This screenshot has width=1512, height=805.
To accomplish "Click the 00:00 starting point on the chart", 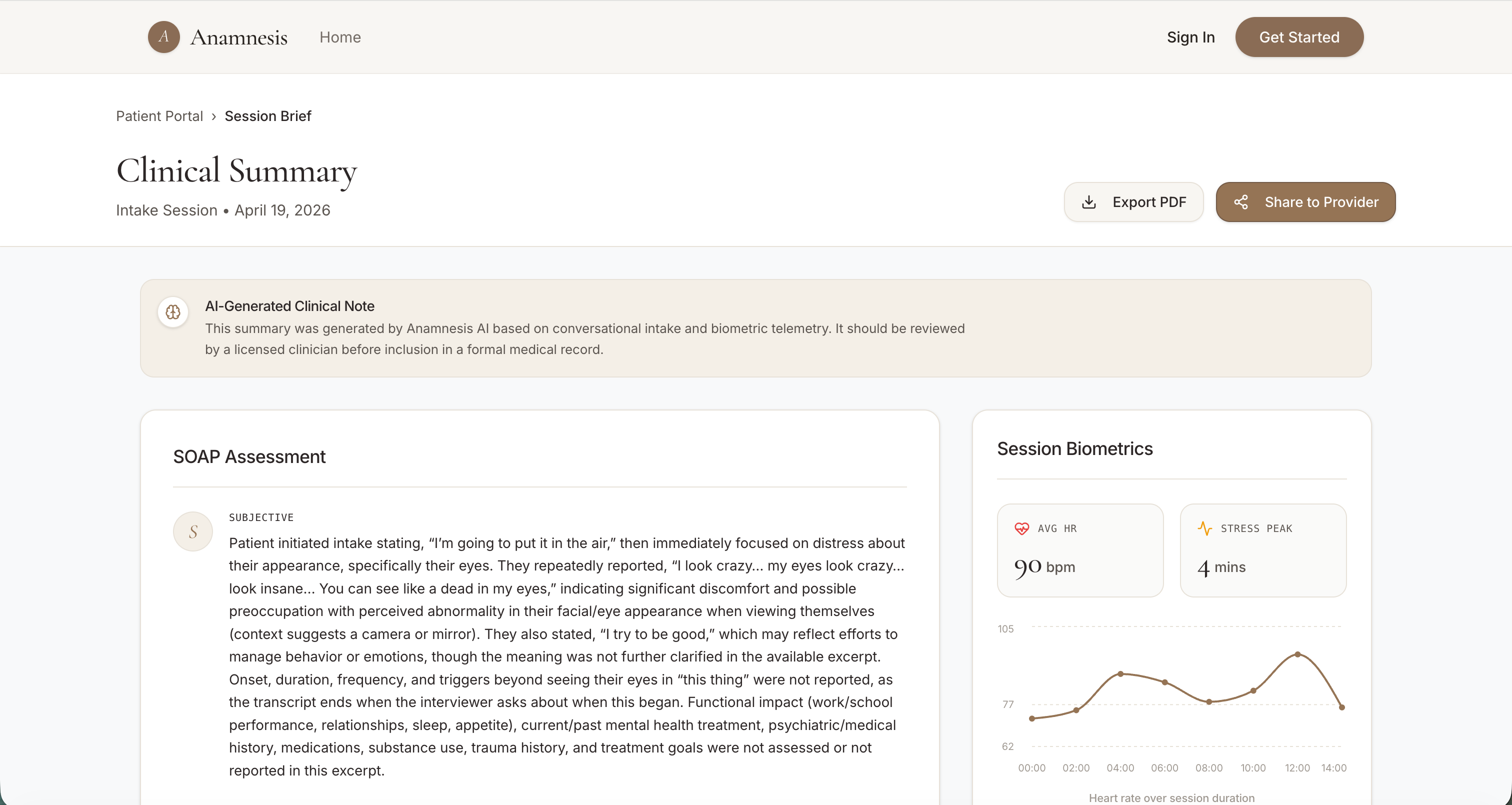I will [x=1032, y=718].
